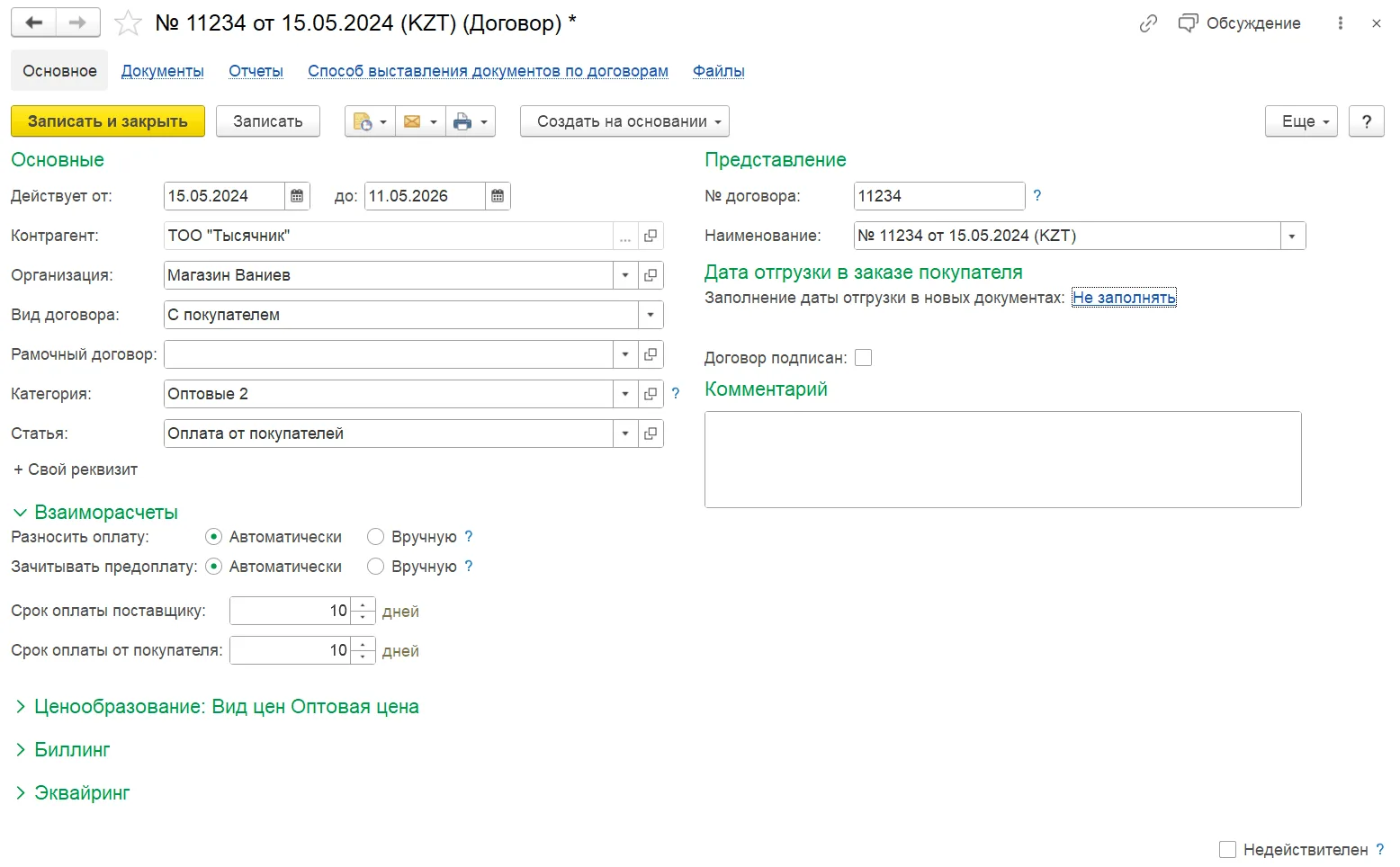Increase Срок оплаты поставщику days spinner
1400x867 pixels.
[363, 604]
